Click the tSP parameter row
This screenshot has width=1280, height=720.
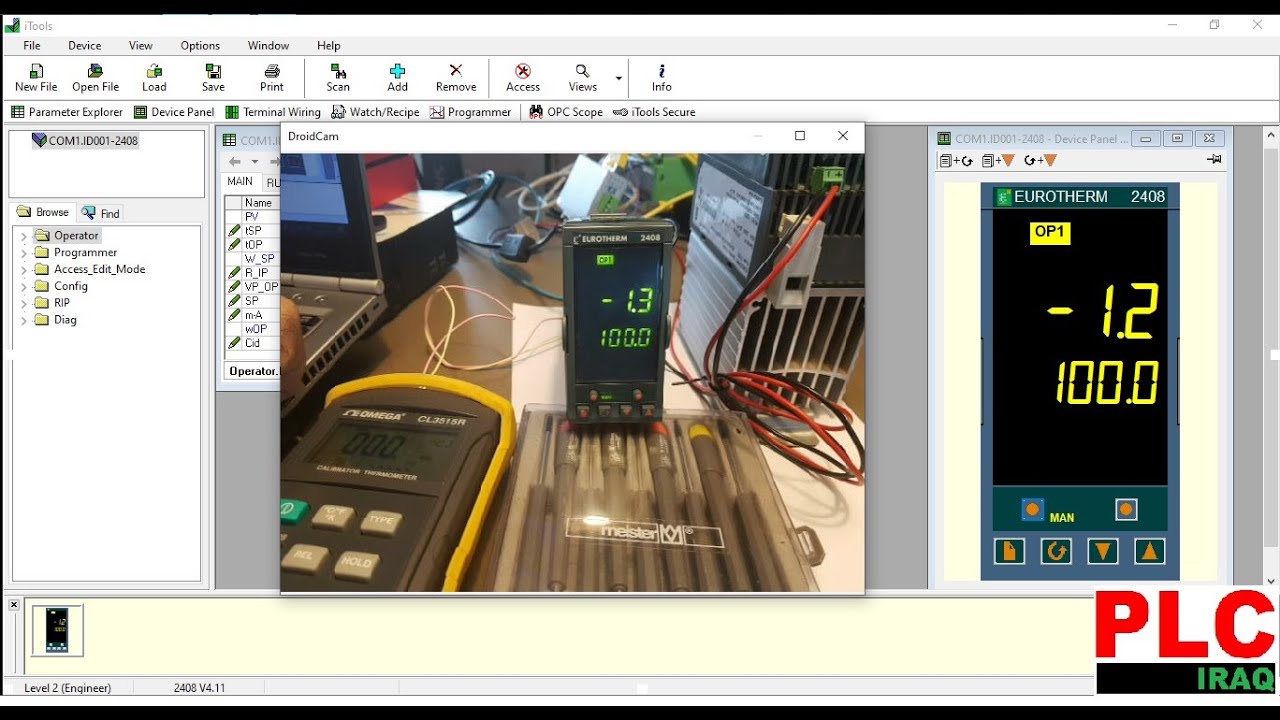[x=251, y=230]
